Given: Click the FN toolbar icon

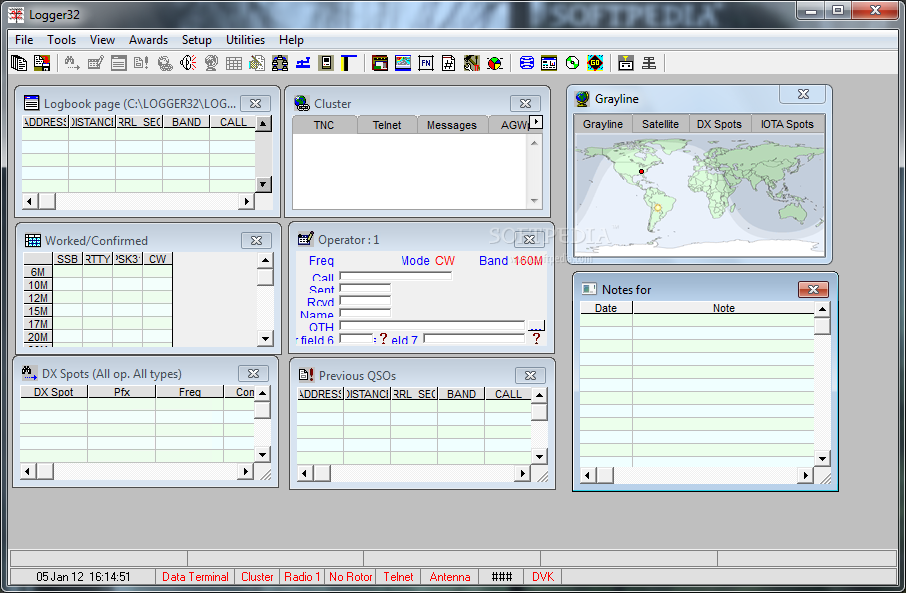Looking at the screenshot, I should tap(426, 63).
